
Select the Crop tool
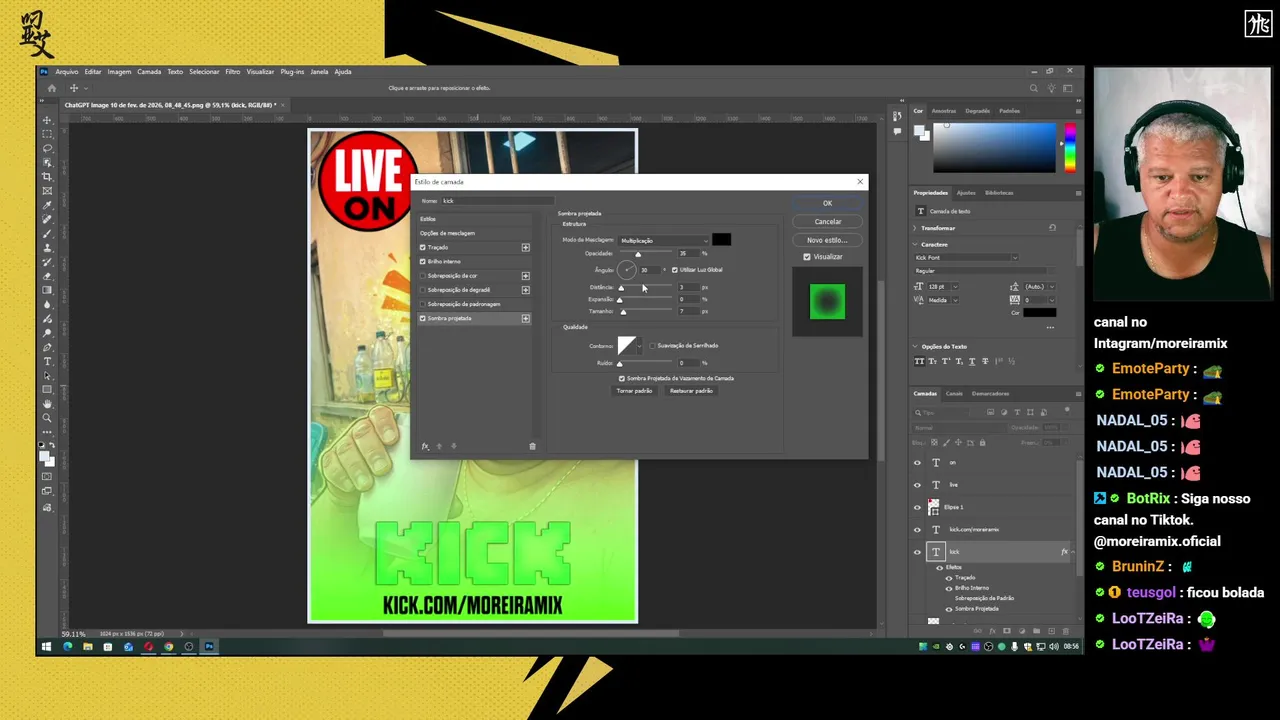pos(47,177)
